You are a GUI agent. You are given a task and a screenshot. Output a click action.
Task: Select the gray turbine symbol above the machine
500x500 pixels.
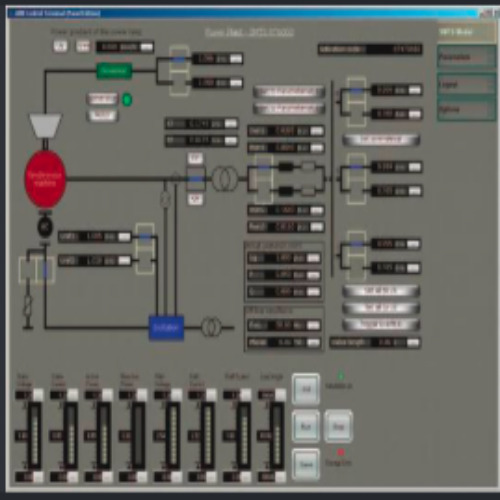click(45, 126)
